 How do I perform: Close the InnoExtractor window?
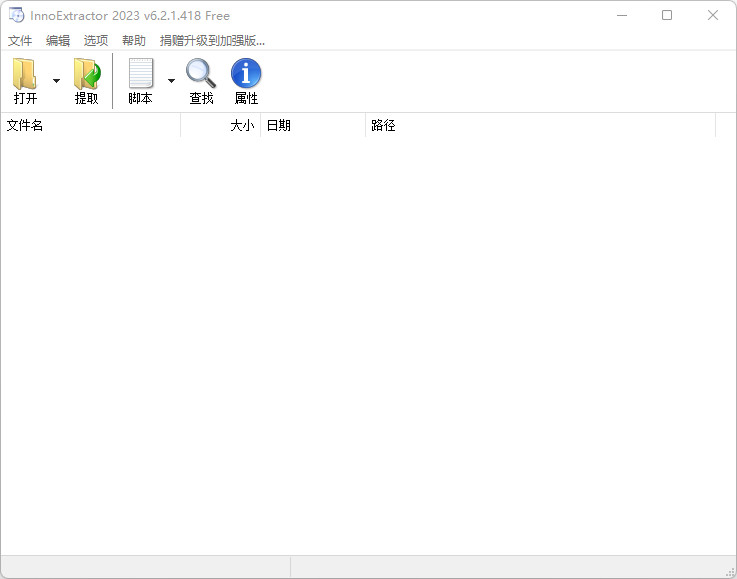click(713, 16)
